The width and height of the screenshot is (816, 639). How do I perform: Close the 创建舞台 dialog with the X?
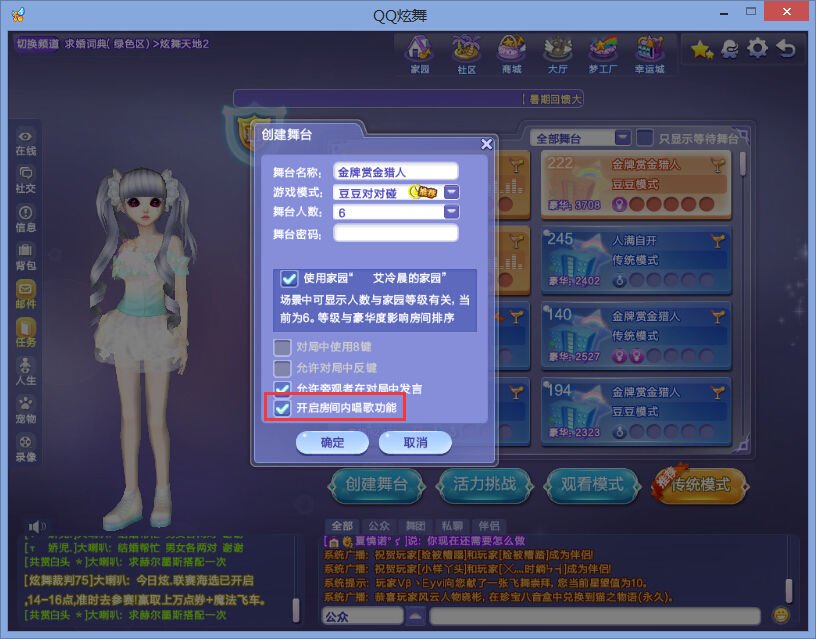486,144
